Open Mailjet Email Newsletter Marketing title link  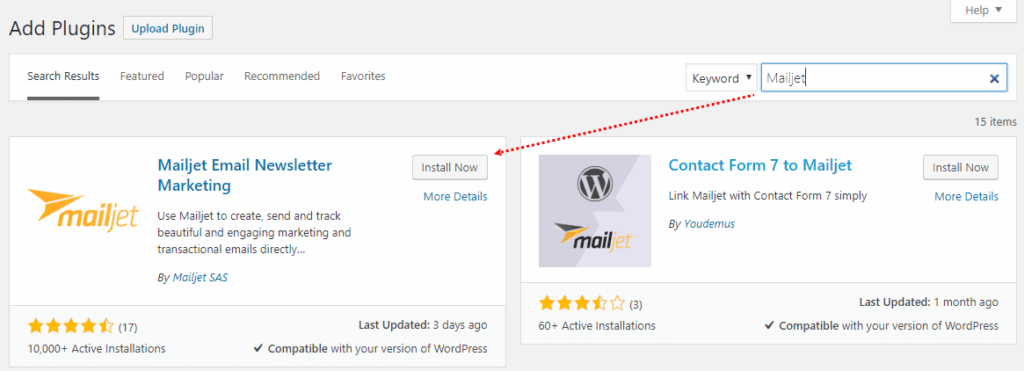coord(245,176)
